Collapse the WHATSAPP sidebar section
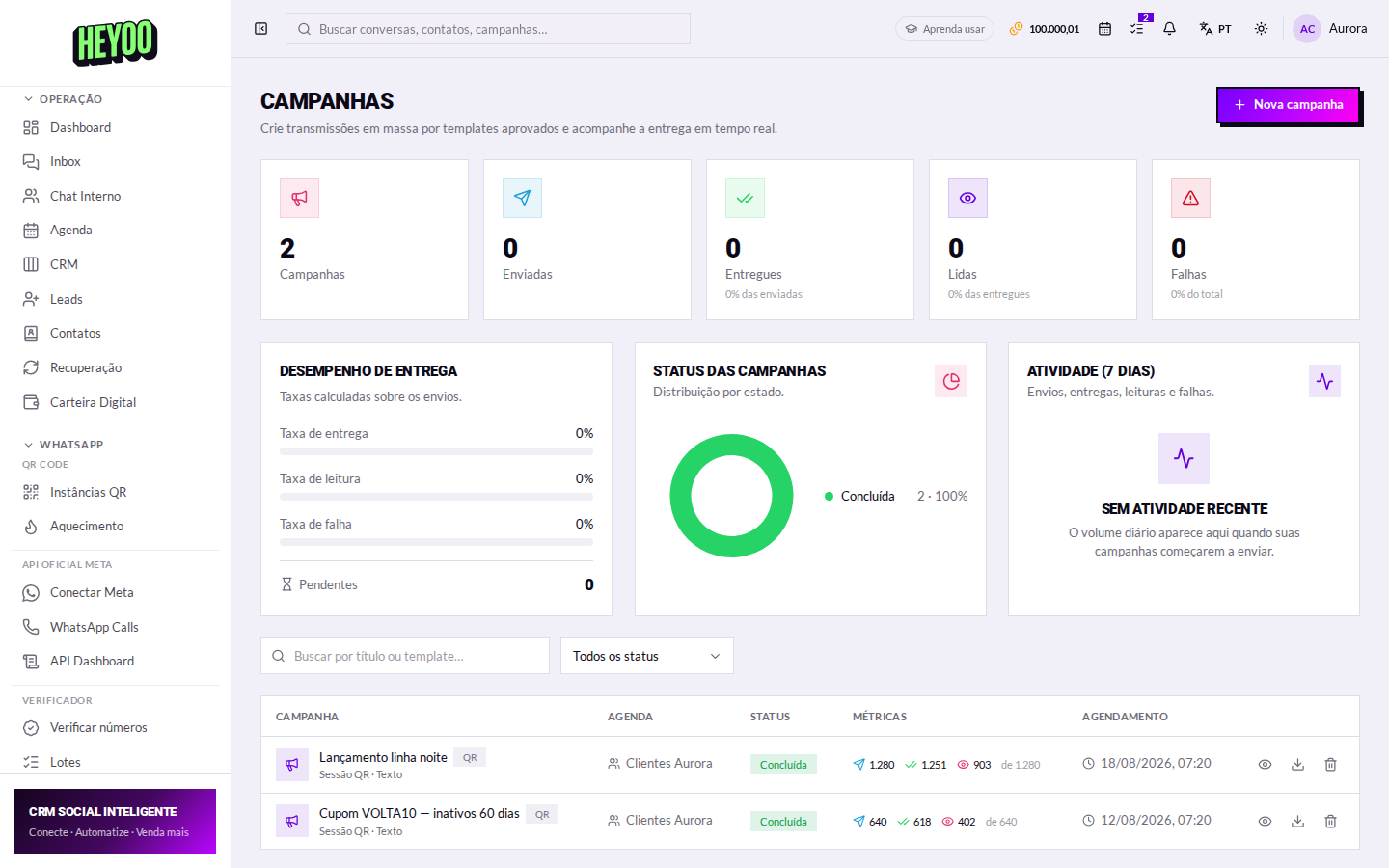Viewport: 1389px width, 868px height. click(x=64, y=445)
